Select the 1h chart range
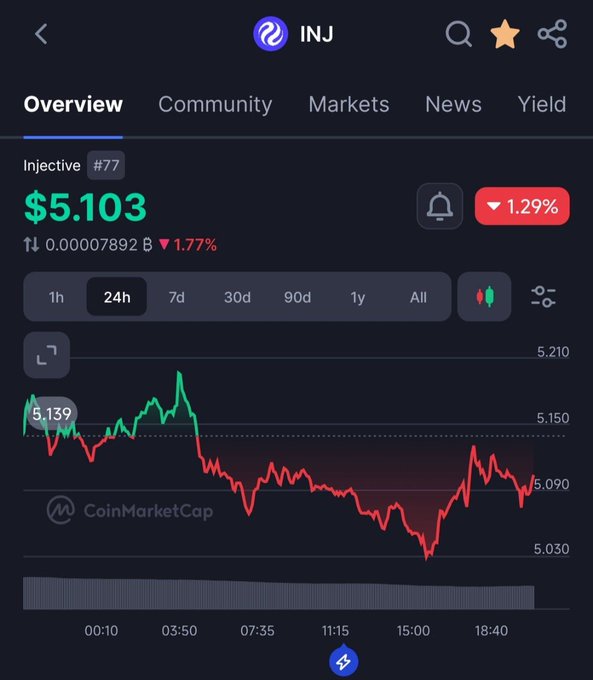593x680 pixels. [56, 298]
